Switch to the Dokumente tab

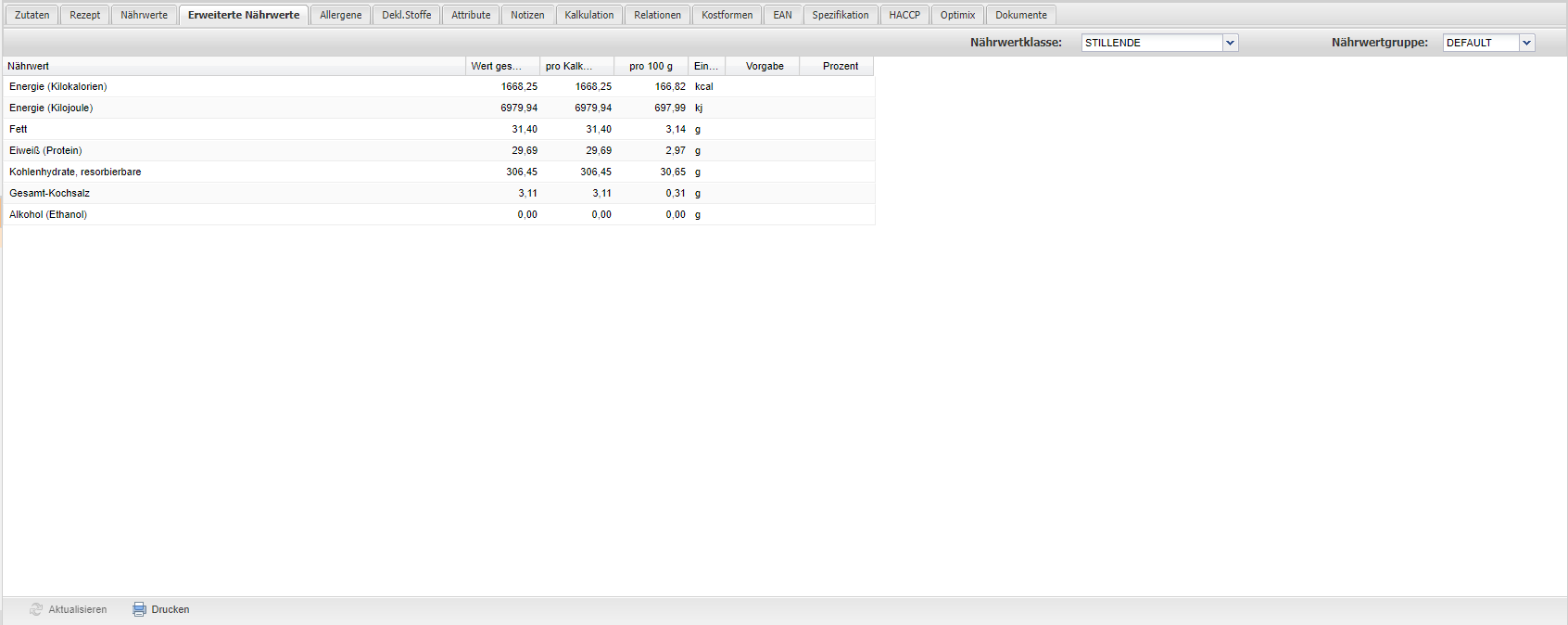coord(1020,15)
